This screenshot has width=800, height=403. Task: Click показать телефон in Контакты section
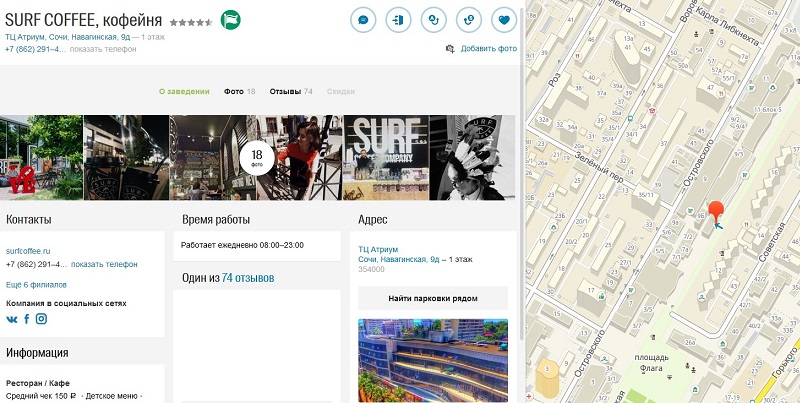(104, 264)
